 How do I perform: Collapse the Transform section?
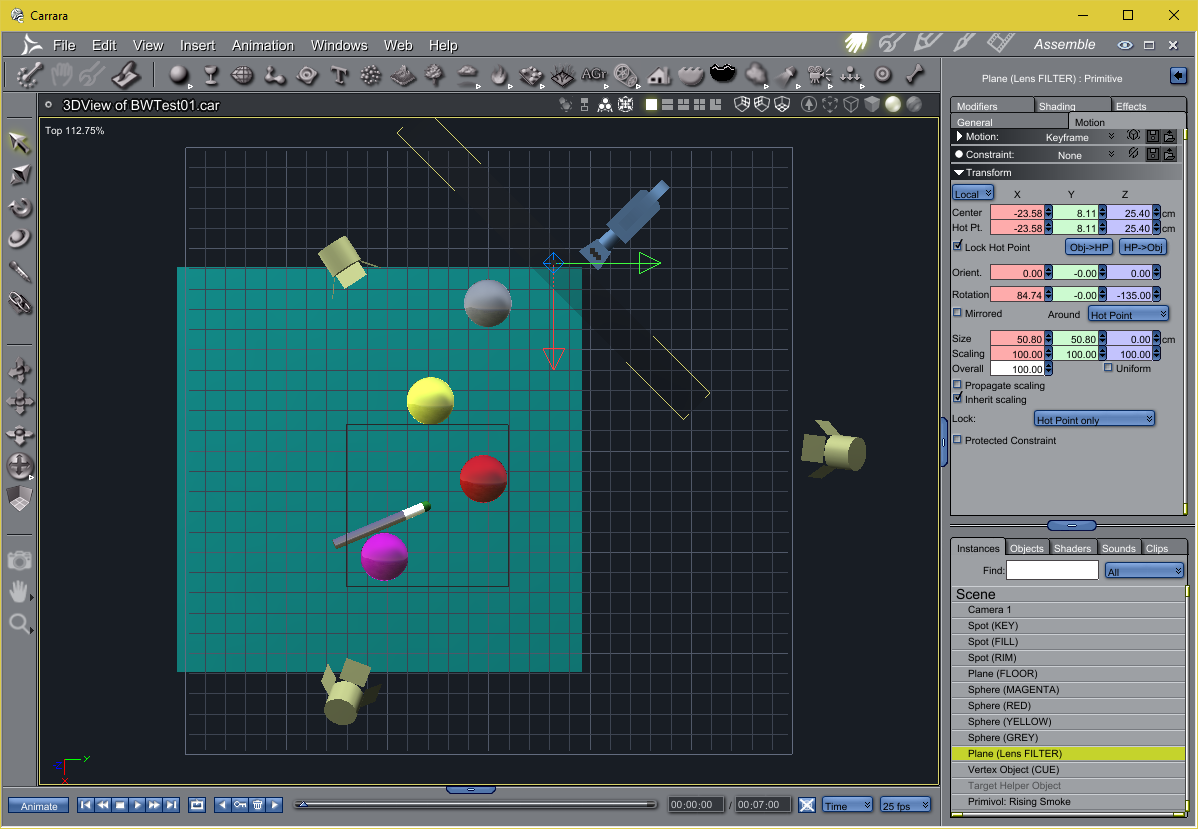[x=959, y=173]
